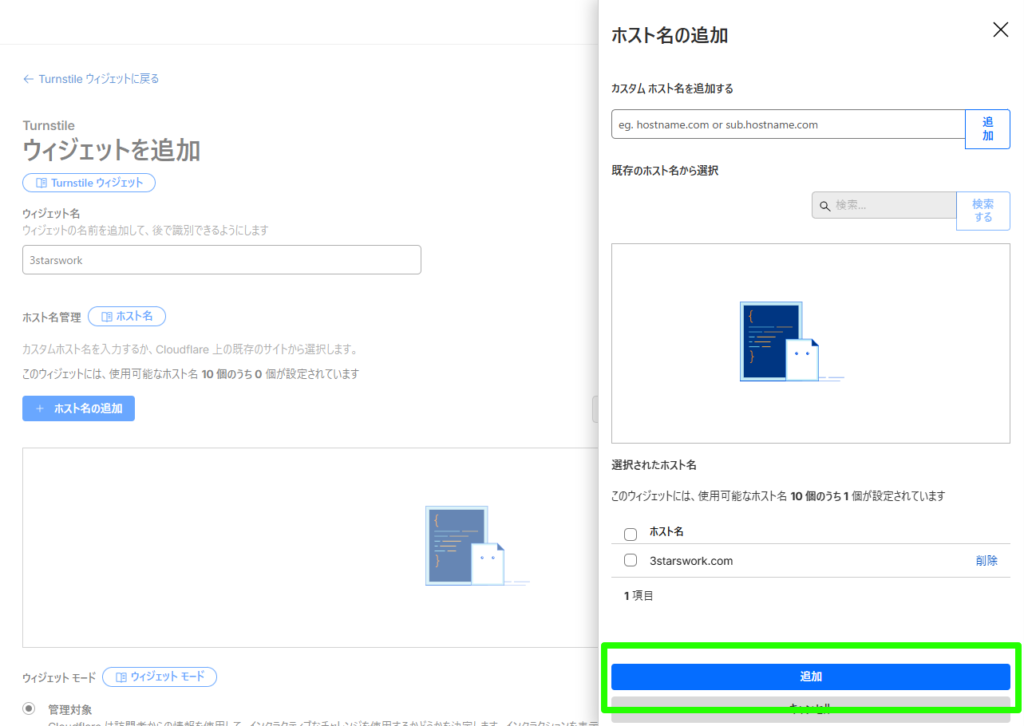Viewport: 1024px width, 726px height.
Task: Click 削除 link for 3starswork.com
Action: coord(986,561)
